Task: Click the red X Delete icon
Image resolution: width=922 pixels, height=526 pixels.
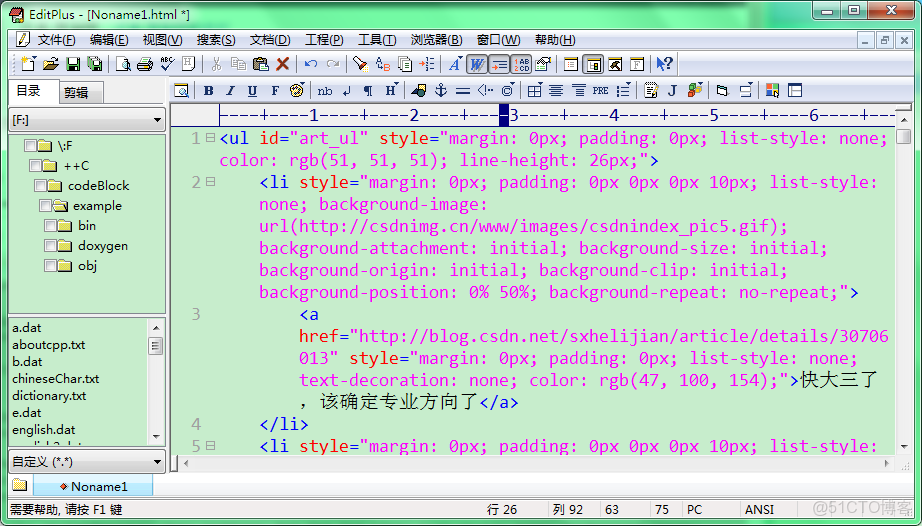Action: pyautogui.click(x=282, y=63)
